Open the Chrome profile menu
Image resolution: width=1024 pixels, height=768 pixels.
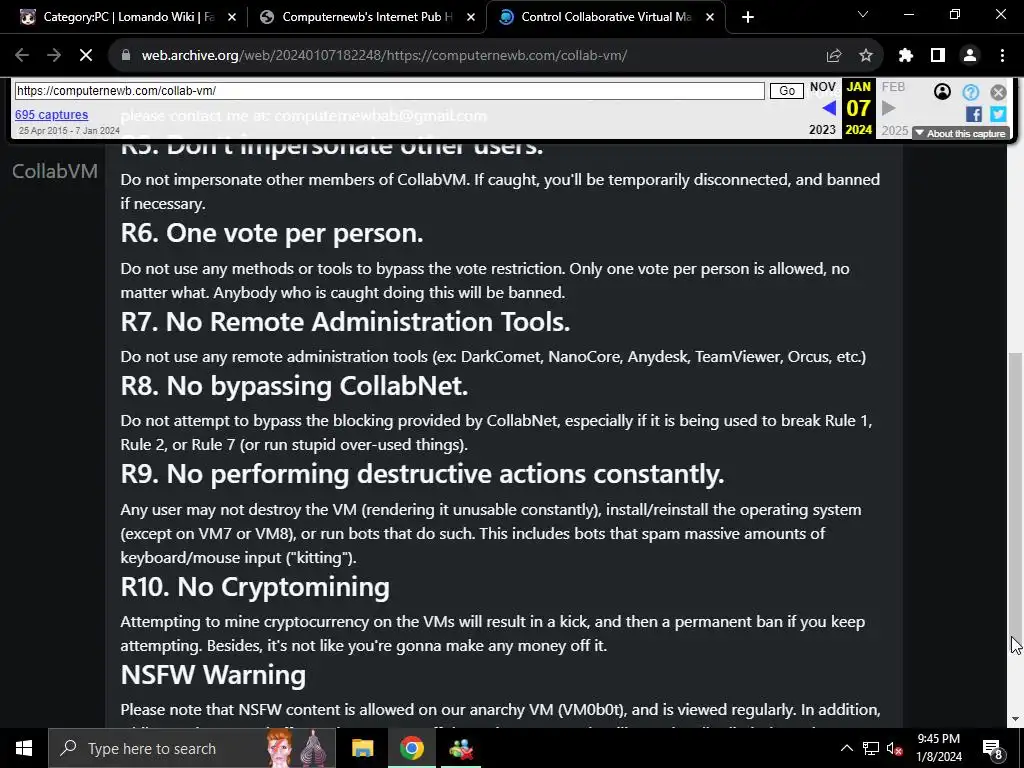pos(970,56)
